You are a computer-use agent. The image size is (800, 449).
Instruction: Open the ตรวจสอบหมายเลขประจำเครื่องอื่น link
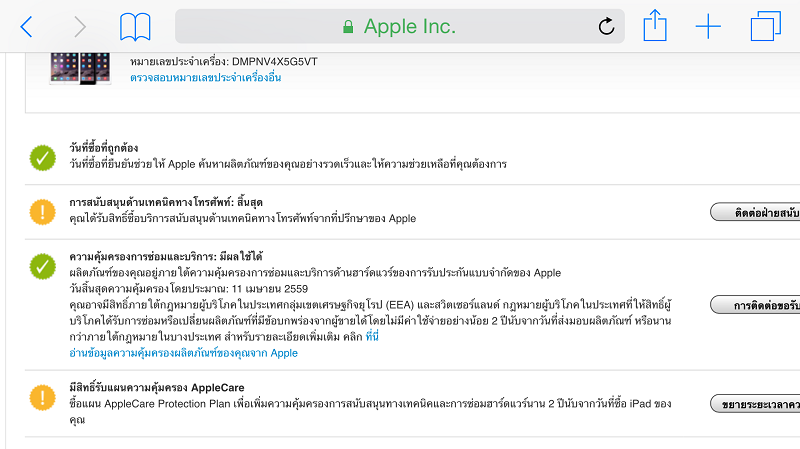[206, 78]
